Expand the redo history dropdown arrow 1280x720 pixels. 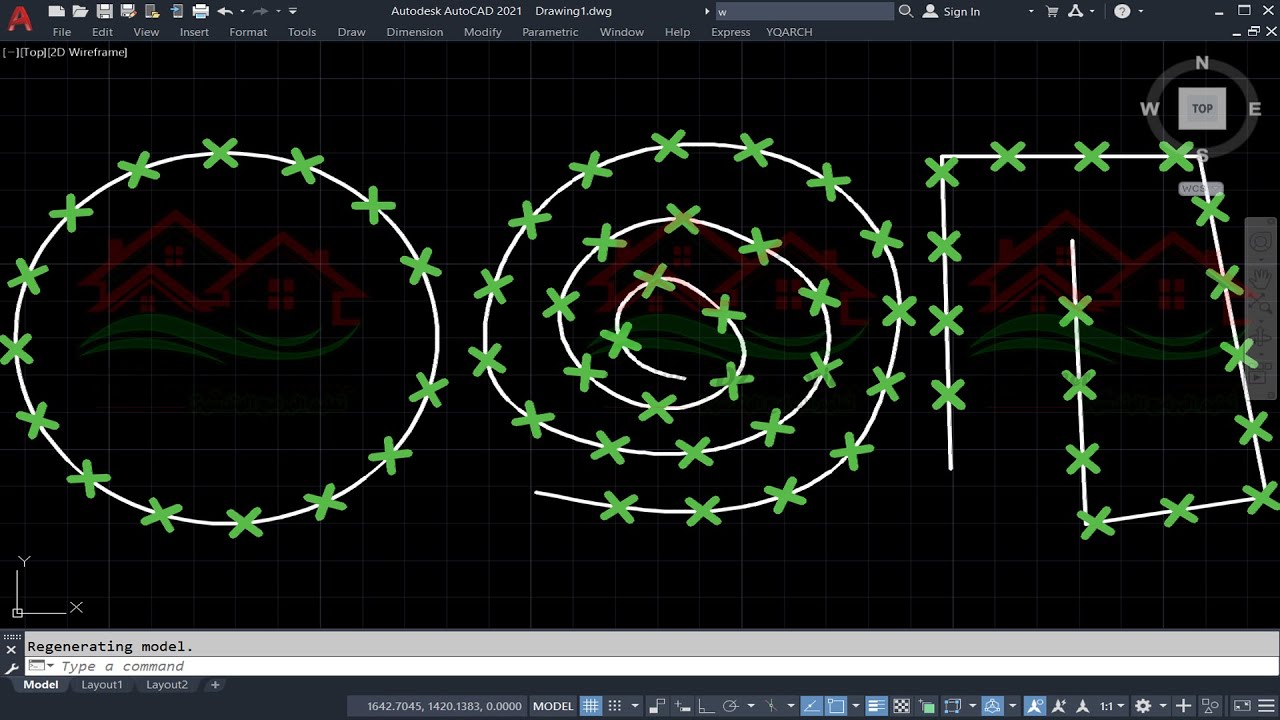[277, 11]
